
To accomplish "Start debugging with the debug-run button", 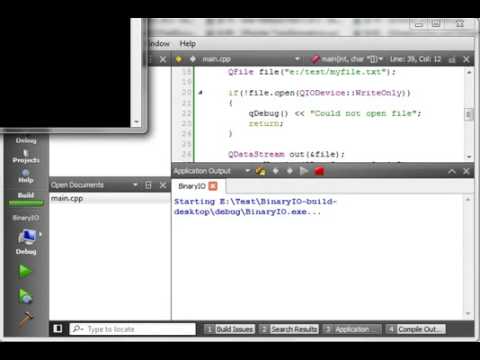I will [x=25, y=296].
